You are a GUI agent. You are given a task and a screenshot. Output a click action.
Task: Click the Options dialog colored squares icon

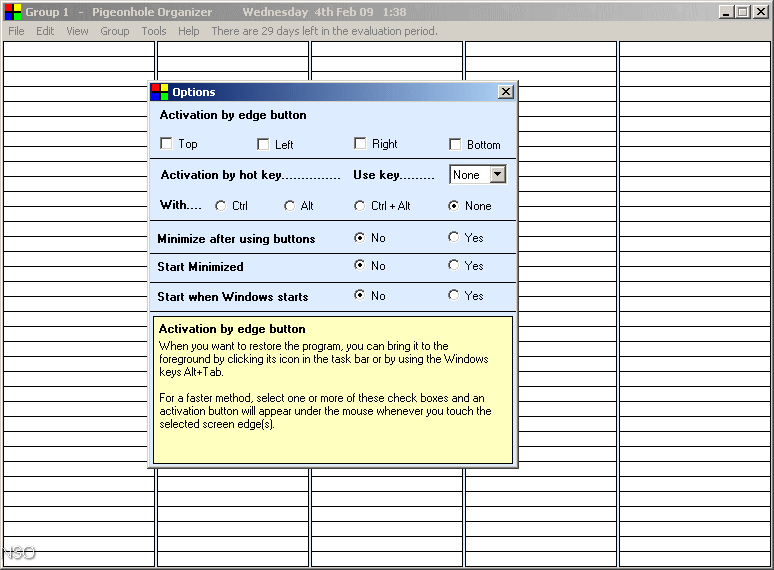tap(159, 92)
